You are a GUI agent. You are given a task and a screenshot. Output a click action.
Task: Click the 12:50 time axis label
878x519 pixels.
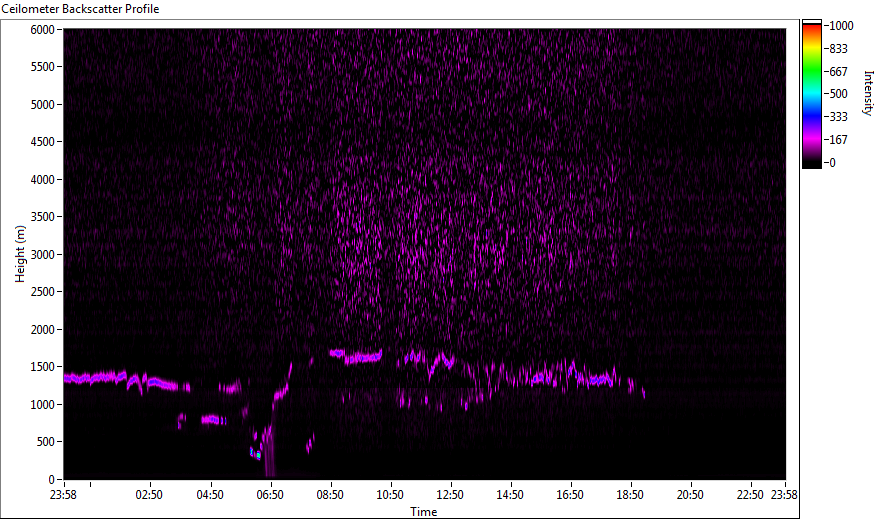pos(450,495)
